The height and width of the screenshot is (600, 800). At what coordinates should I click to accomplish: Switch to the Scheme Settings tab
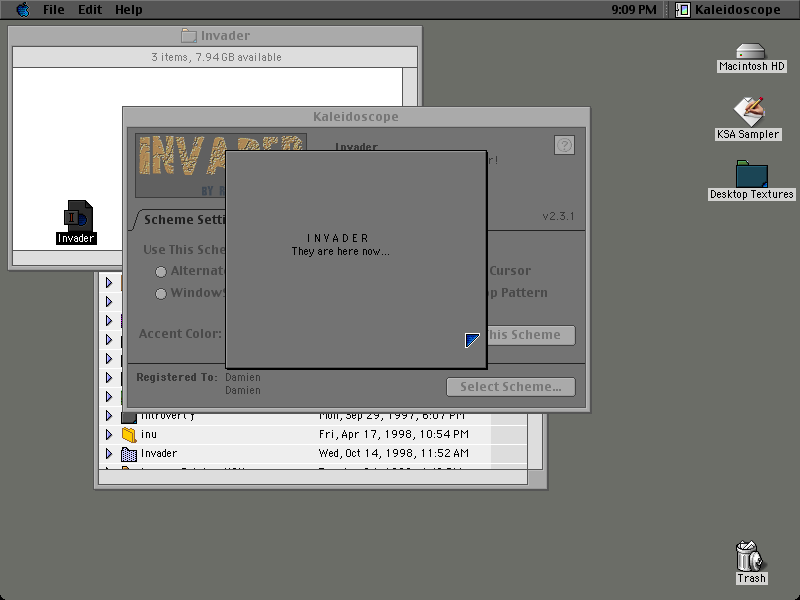point(180,219)
